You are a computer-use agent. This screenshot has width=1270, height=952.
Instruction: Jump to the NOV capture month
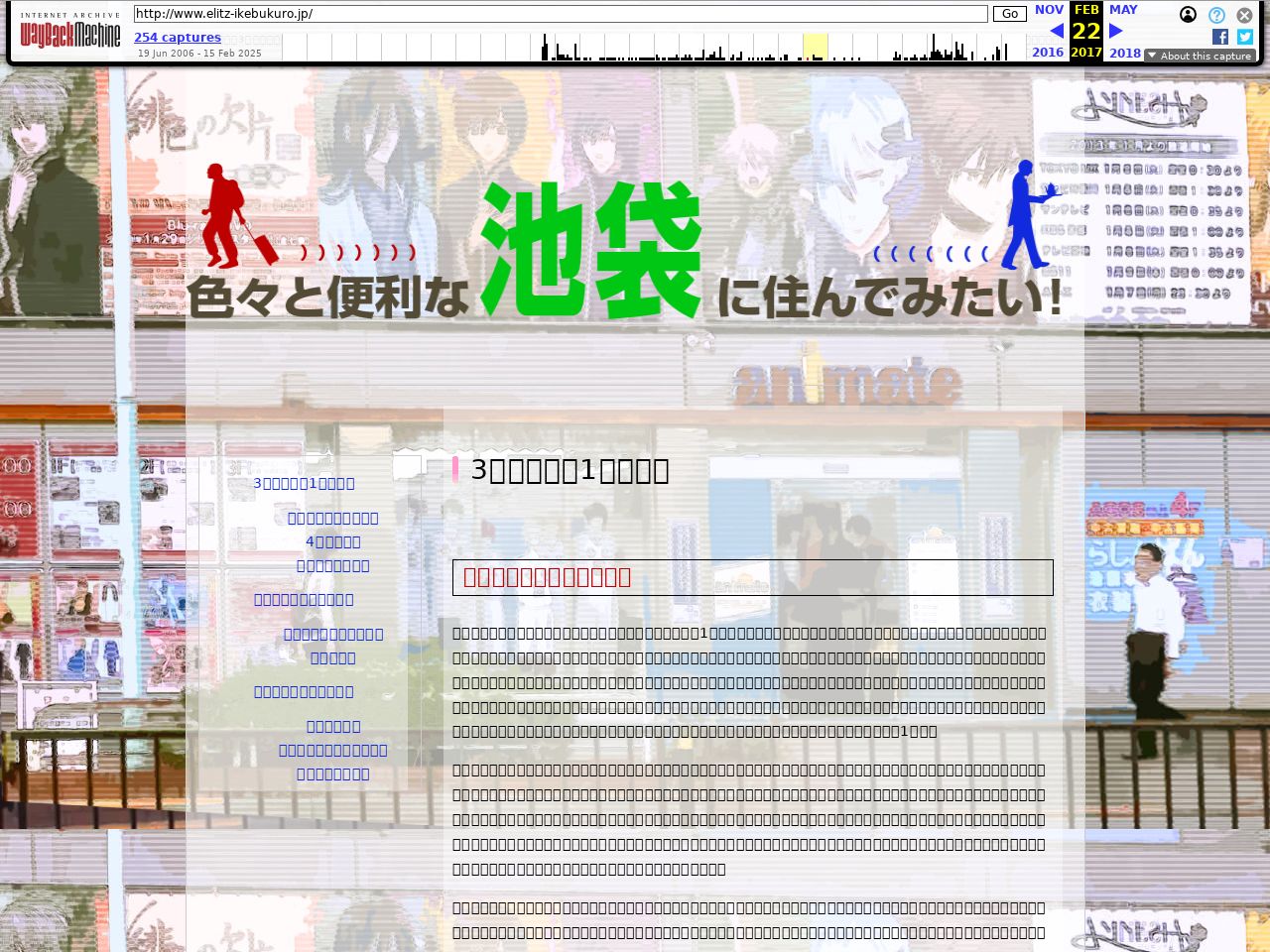click(x=1049, y=10)
